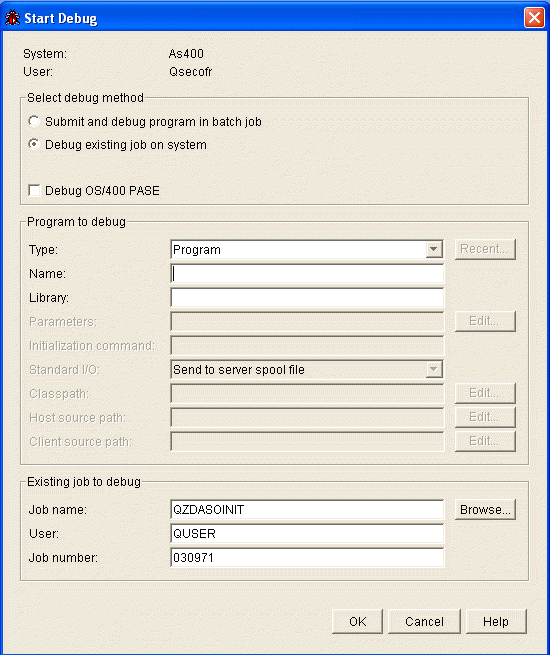Click the red bug icon in title bar

pos(12,18)
